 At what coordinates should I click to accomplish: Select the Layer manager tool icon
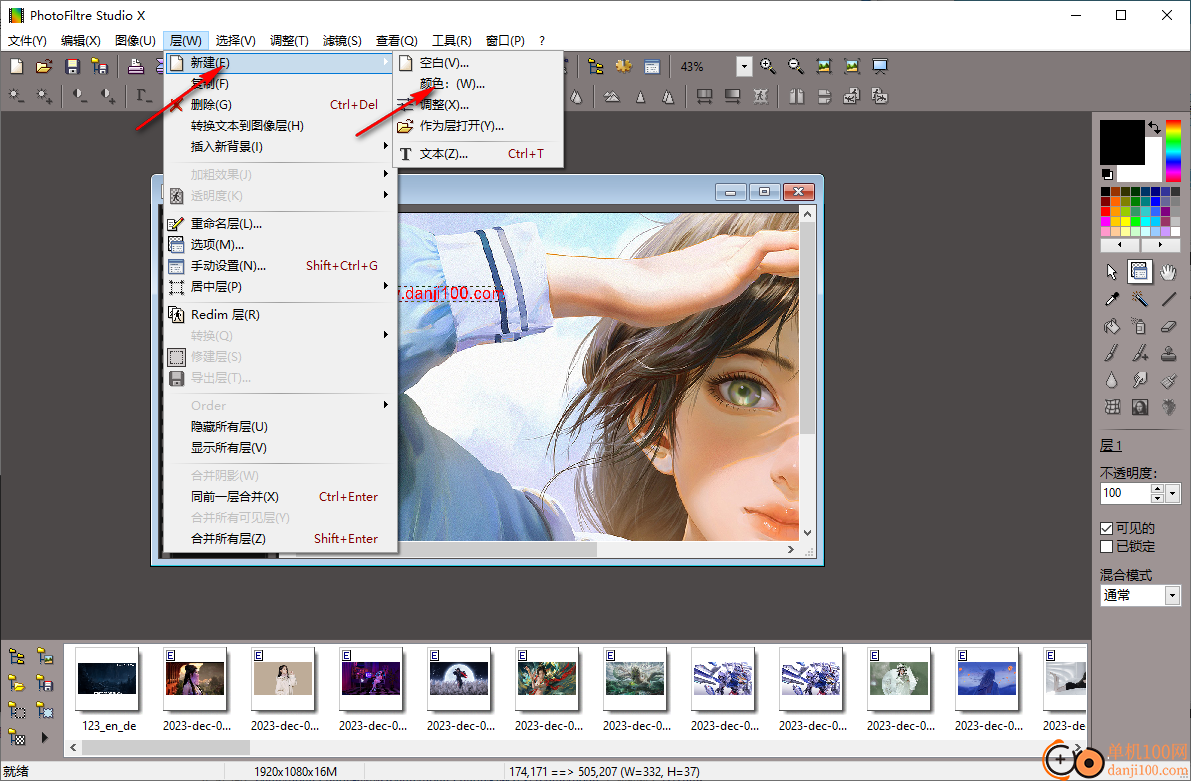pyautogui.click(x=1139, y=272)
